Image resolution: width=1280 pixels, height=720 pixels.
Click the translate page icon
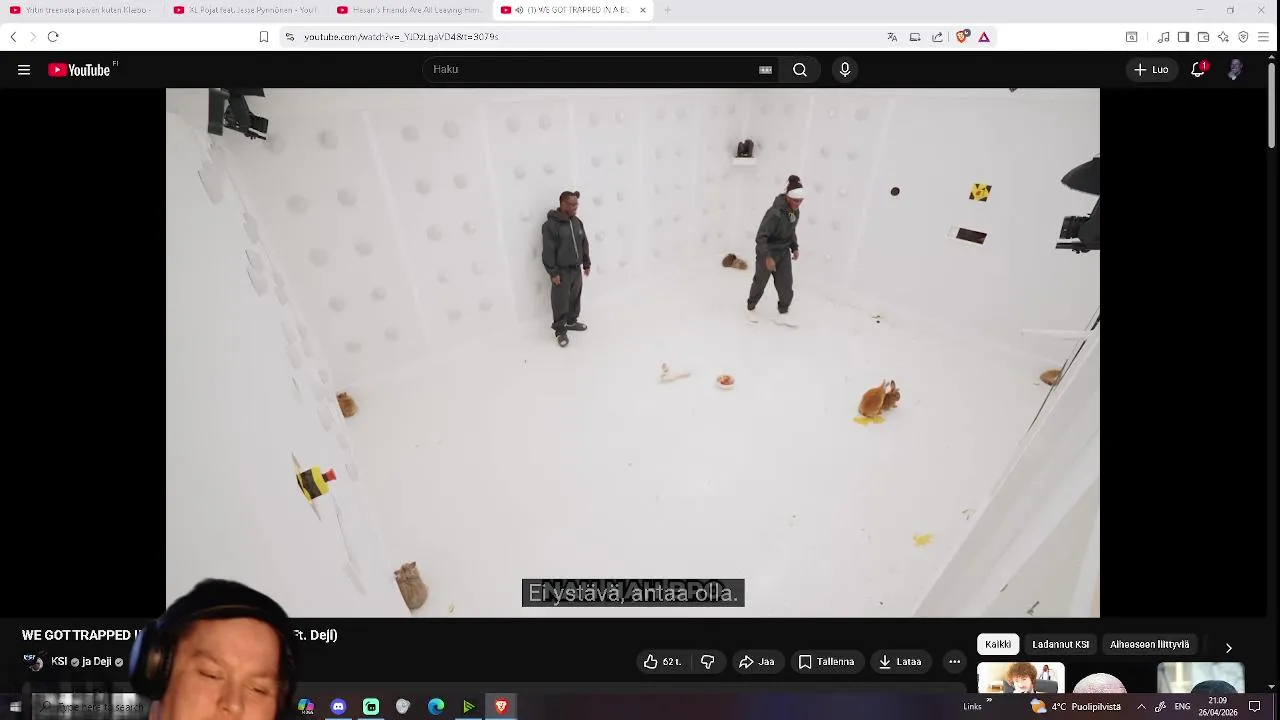point(892,37)
